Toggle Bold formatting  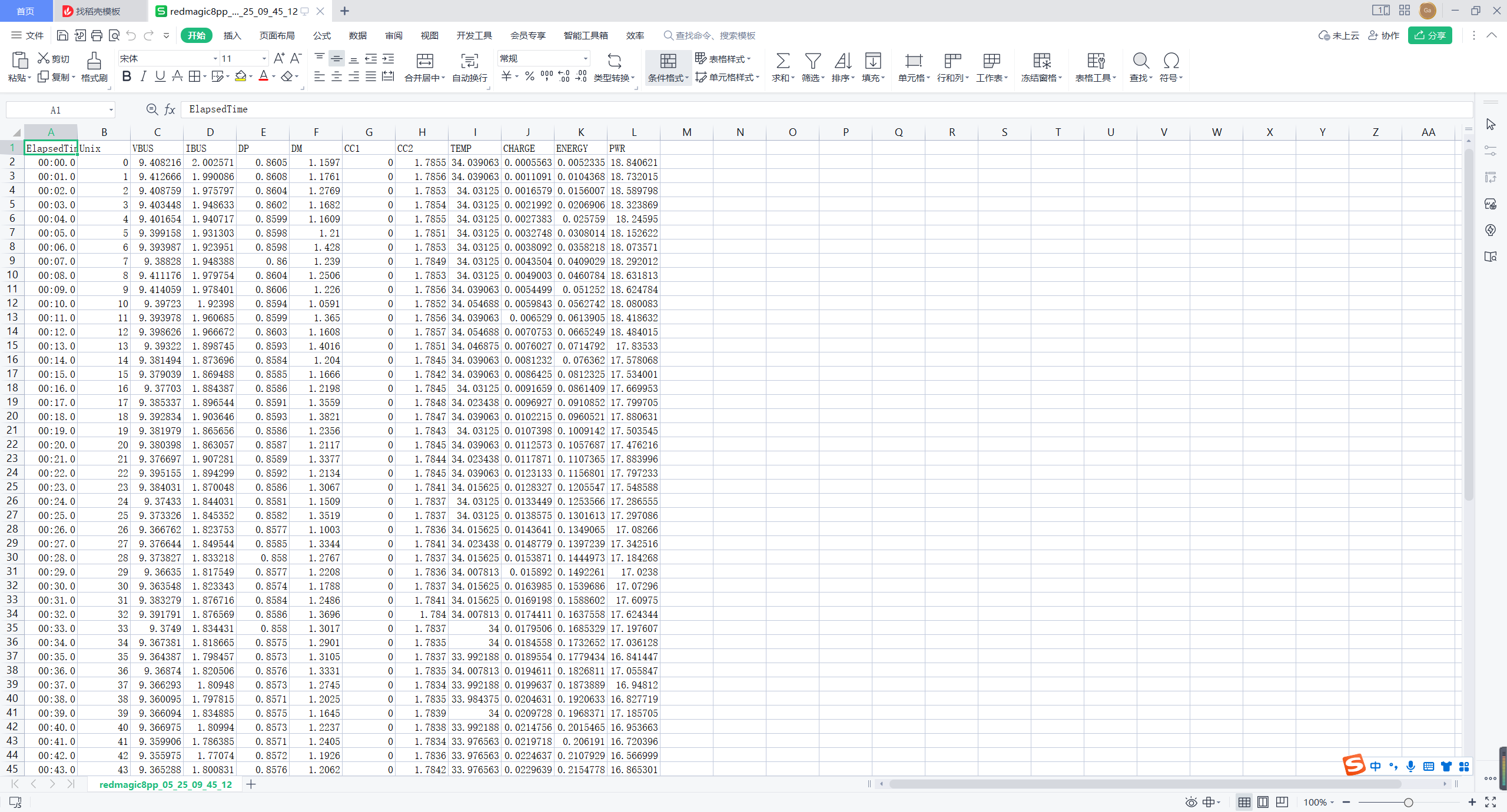tap(127, 76)
